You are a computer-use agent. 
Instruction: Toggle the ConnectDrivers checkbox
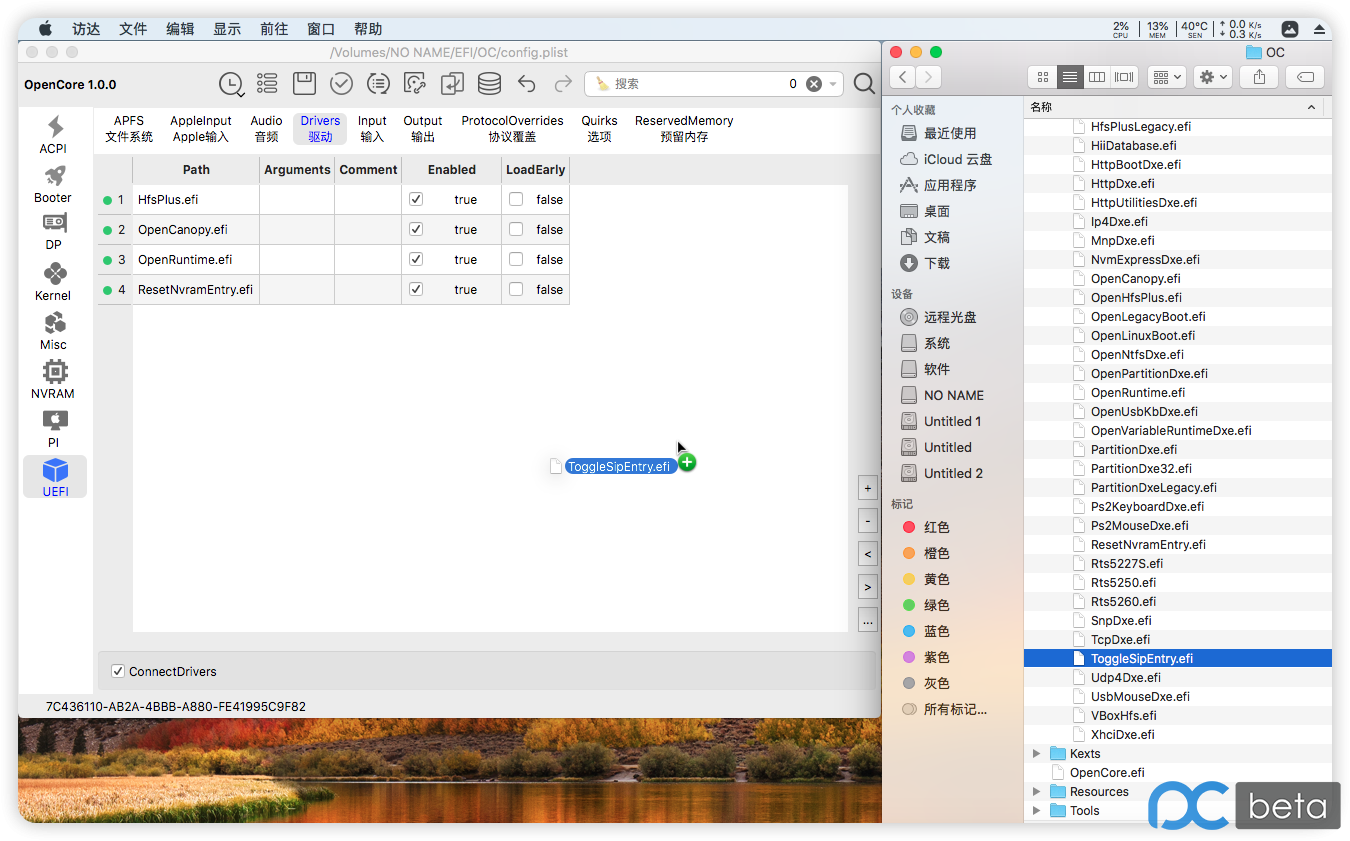point(118,671)
